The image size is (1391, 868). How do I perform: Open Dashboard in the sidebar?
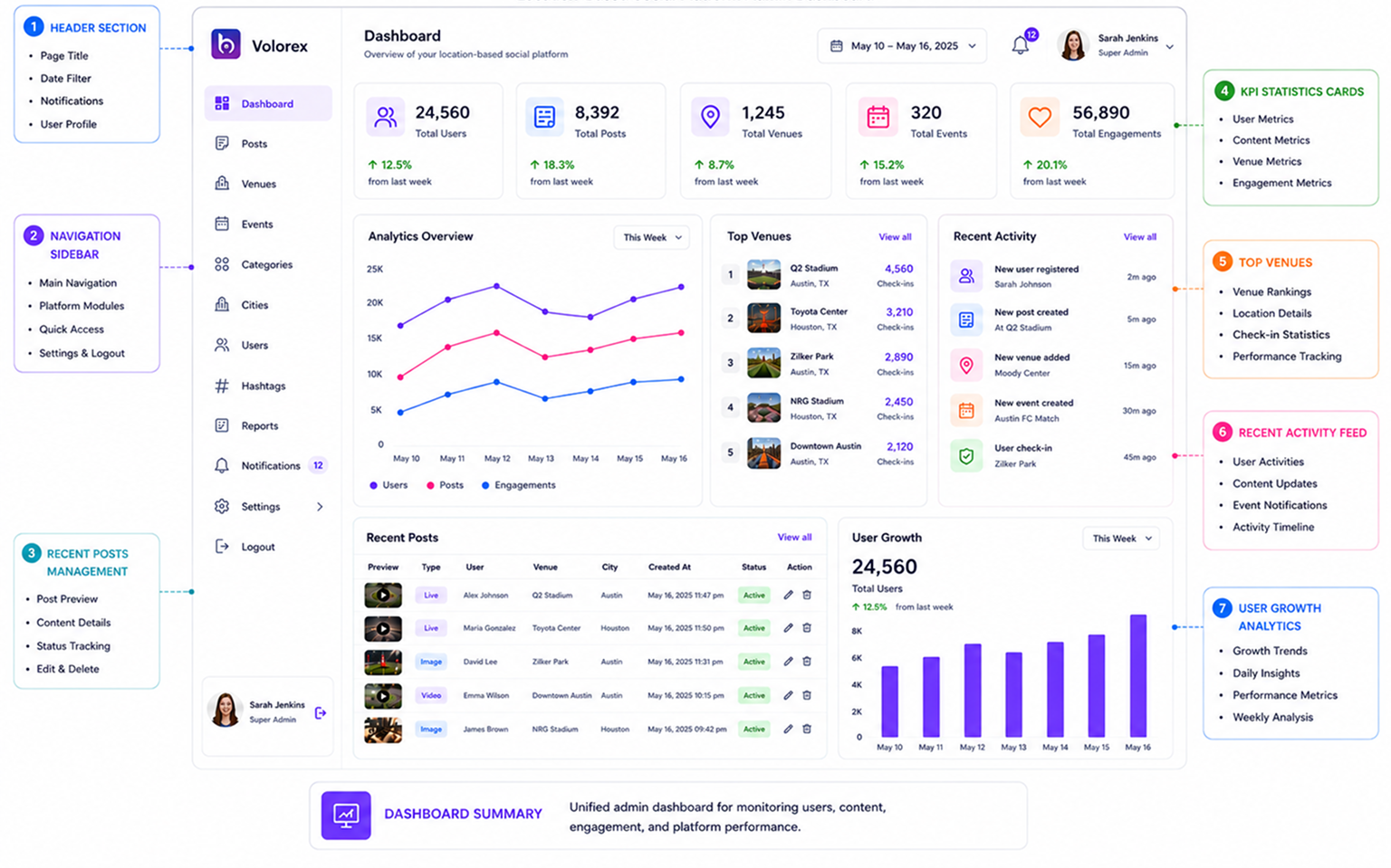click(x=268, y=103)
